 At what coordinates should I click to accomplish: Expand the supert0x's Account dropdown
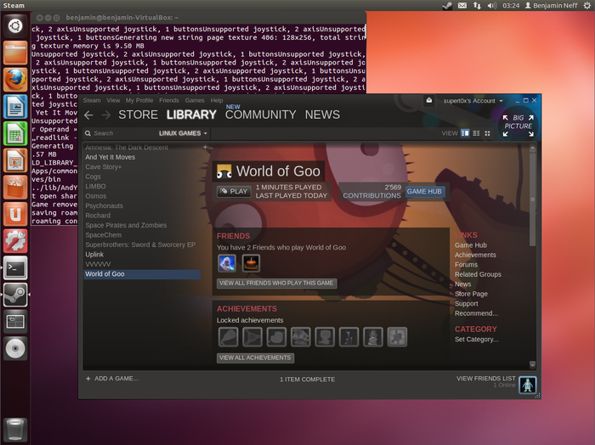(473, 101)
